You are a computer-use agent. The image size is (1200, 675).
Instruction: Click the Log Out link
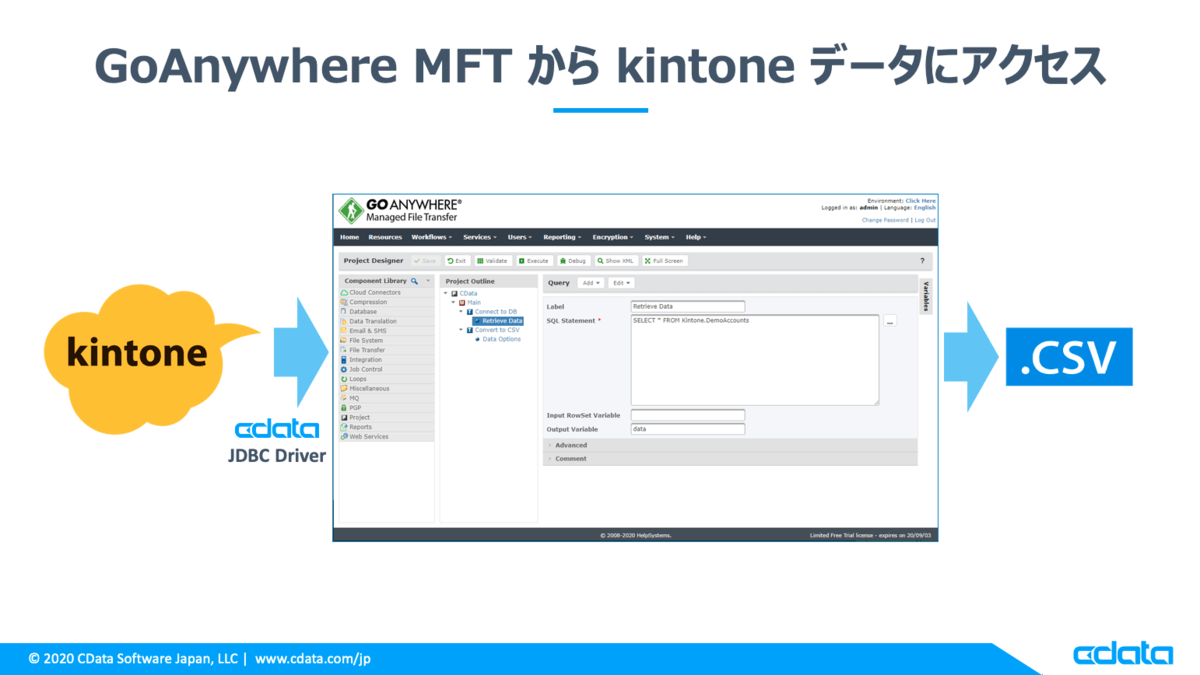coord(926,220)
